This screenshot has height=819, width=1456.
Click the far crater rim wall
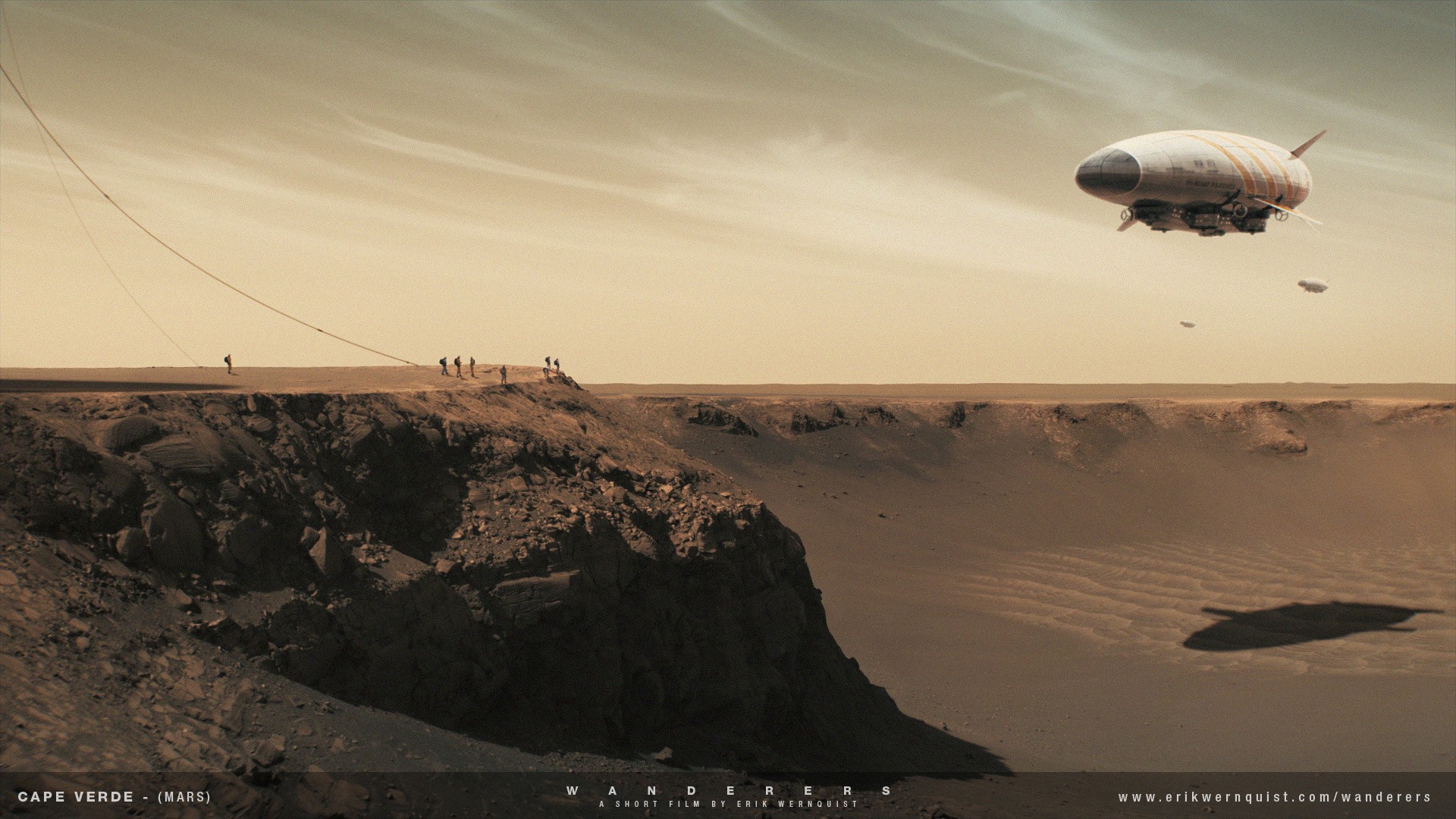coord(1024,417)
